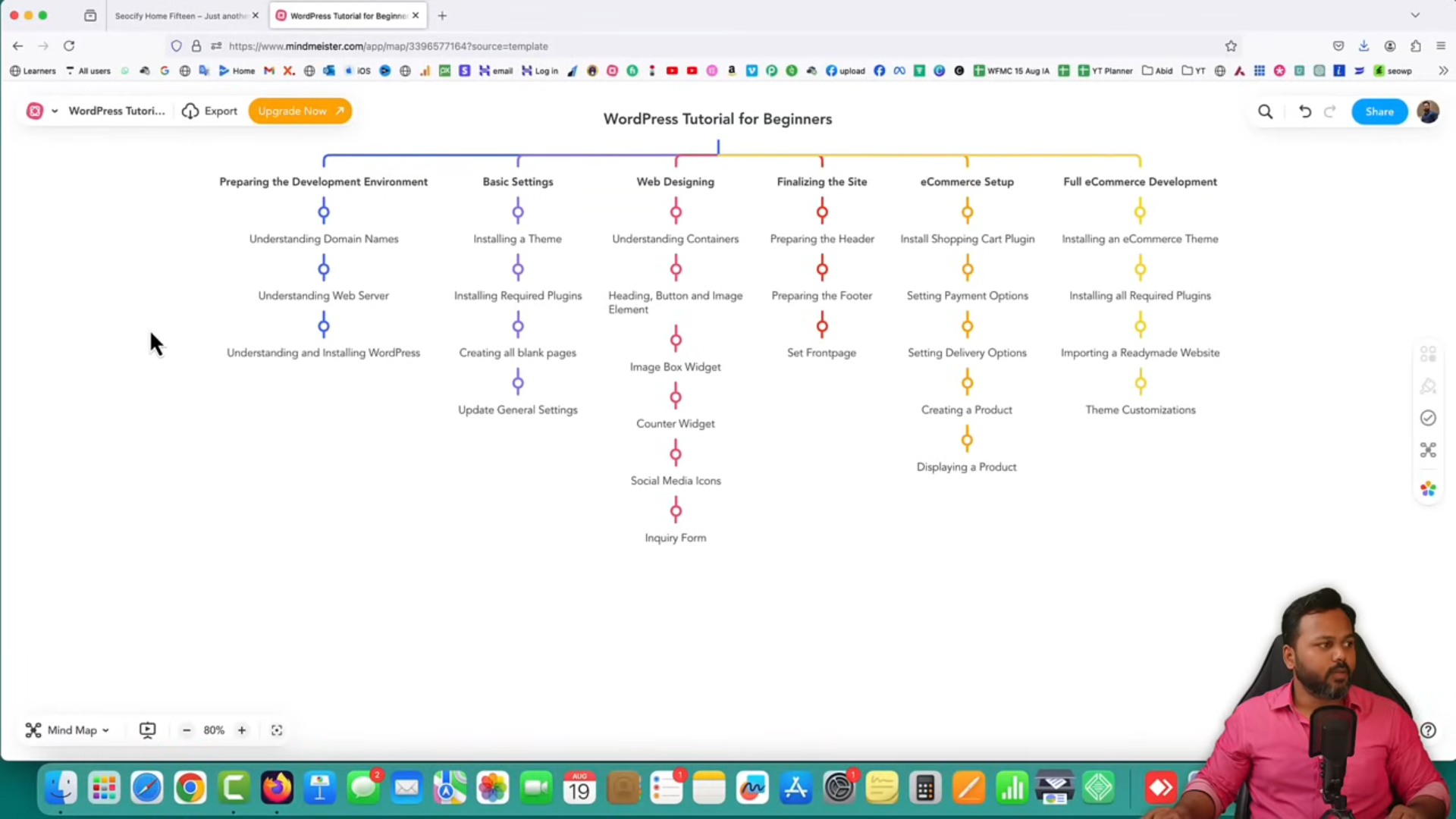
Task: Click the Export cloud icon
Action: pos(190,111)
